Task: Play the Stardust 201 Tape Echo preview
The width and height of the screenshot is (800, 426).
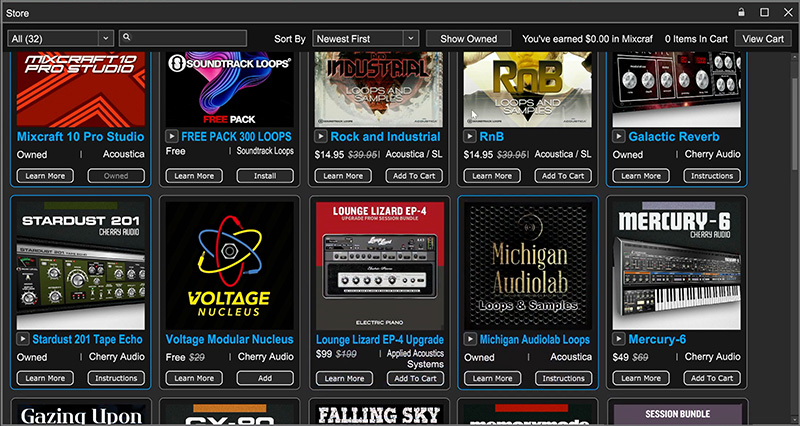Action: coord(23,340)
